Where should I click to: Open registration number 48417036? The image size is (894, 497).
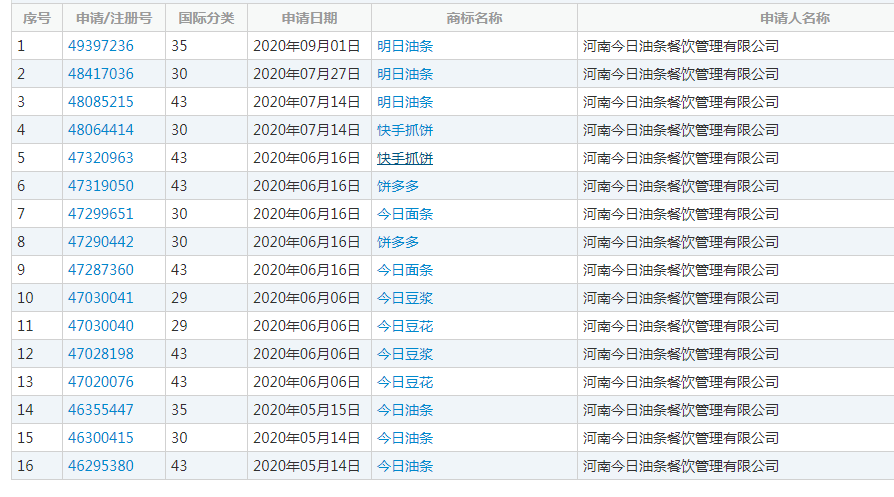point(100,74)
